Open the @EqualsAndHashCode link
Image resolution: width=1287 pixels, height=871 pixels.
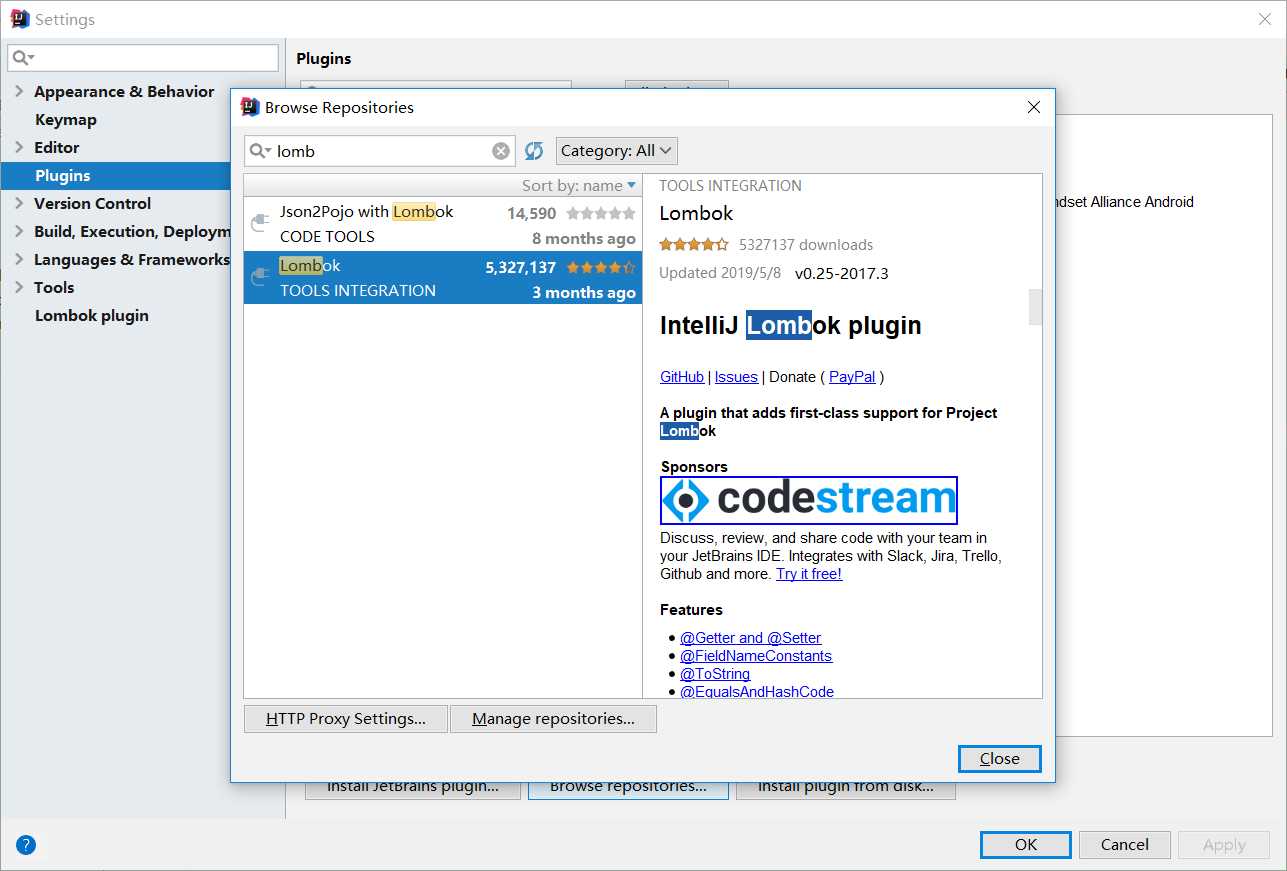pos(757,692)
